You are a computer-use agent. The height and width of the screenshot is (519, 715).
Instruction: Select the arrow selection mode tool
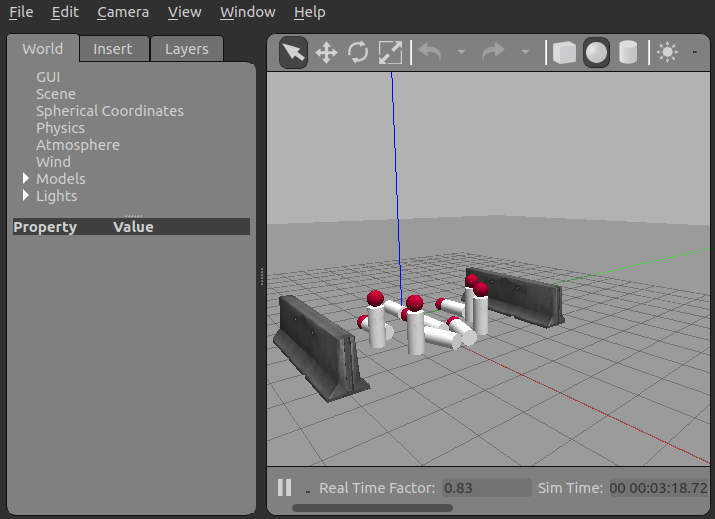coord(293,52)
